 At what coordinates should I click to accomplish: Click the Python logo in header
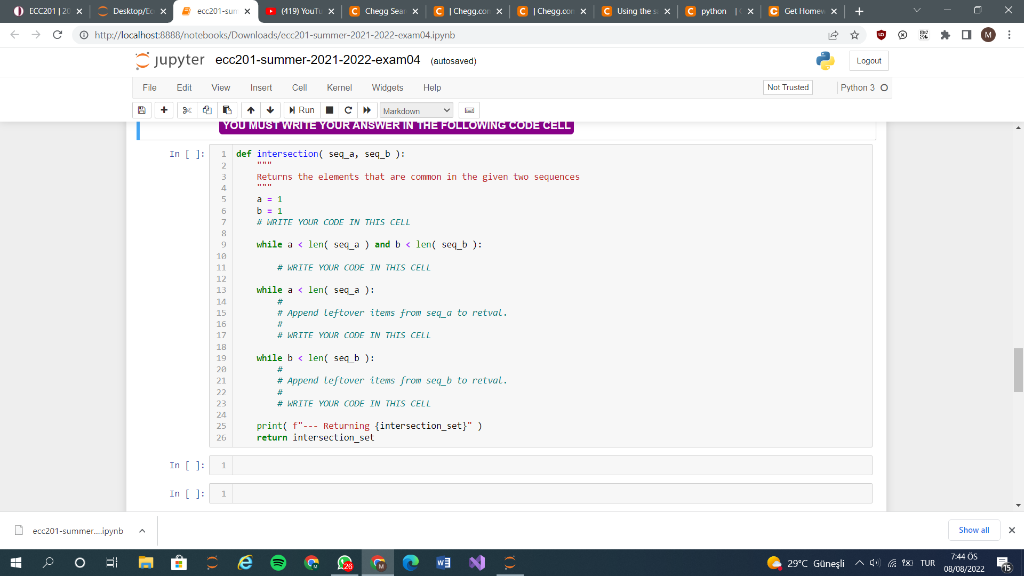pyautogui.click(x=825, y=61)
